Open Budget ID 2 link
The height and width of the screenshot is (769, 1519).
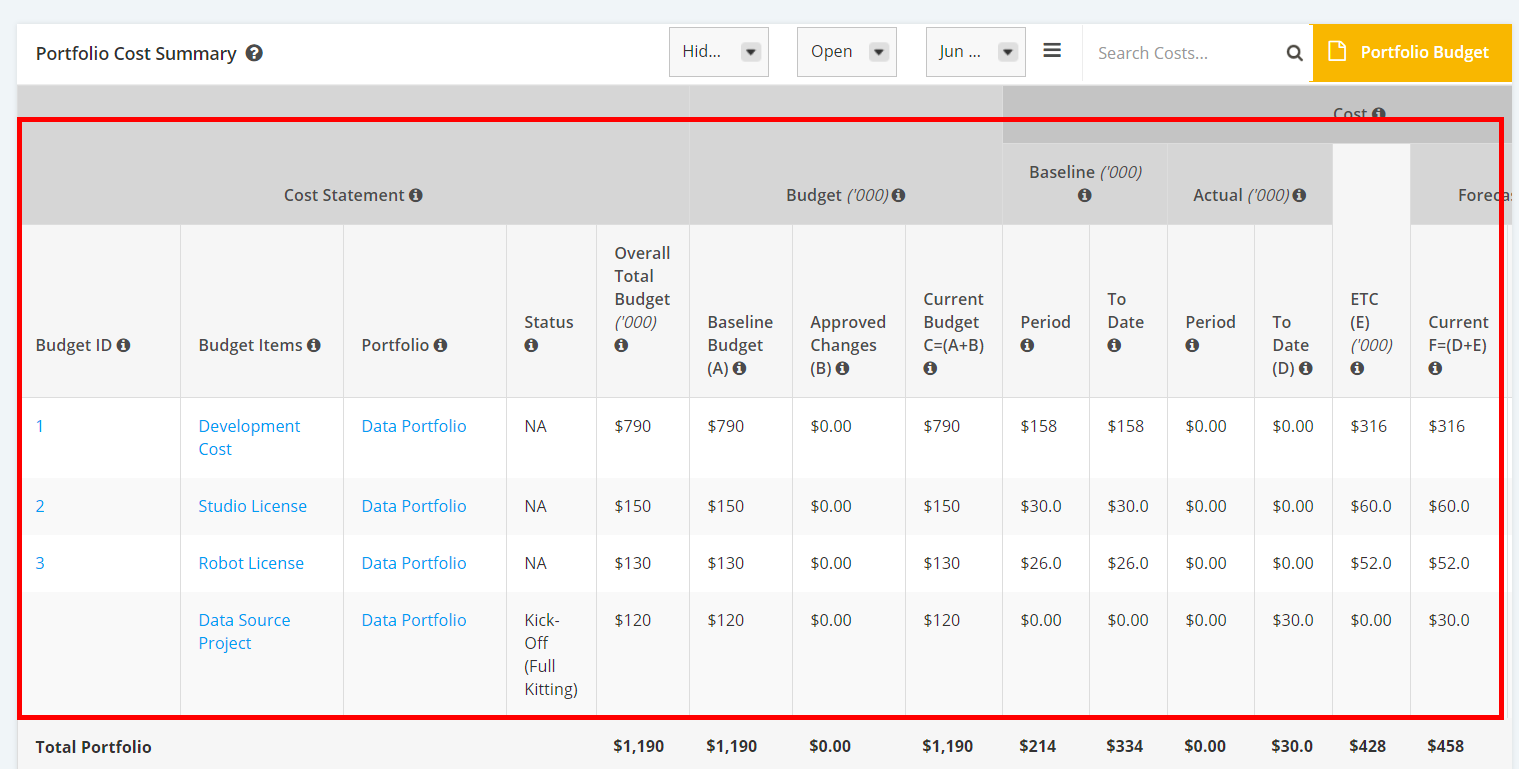pos(40,506)
